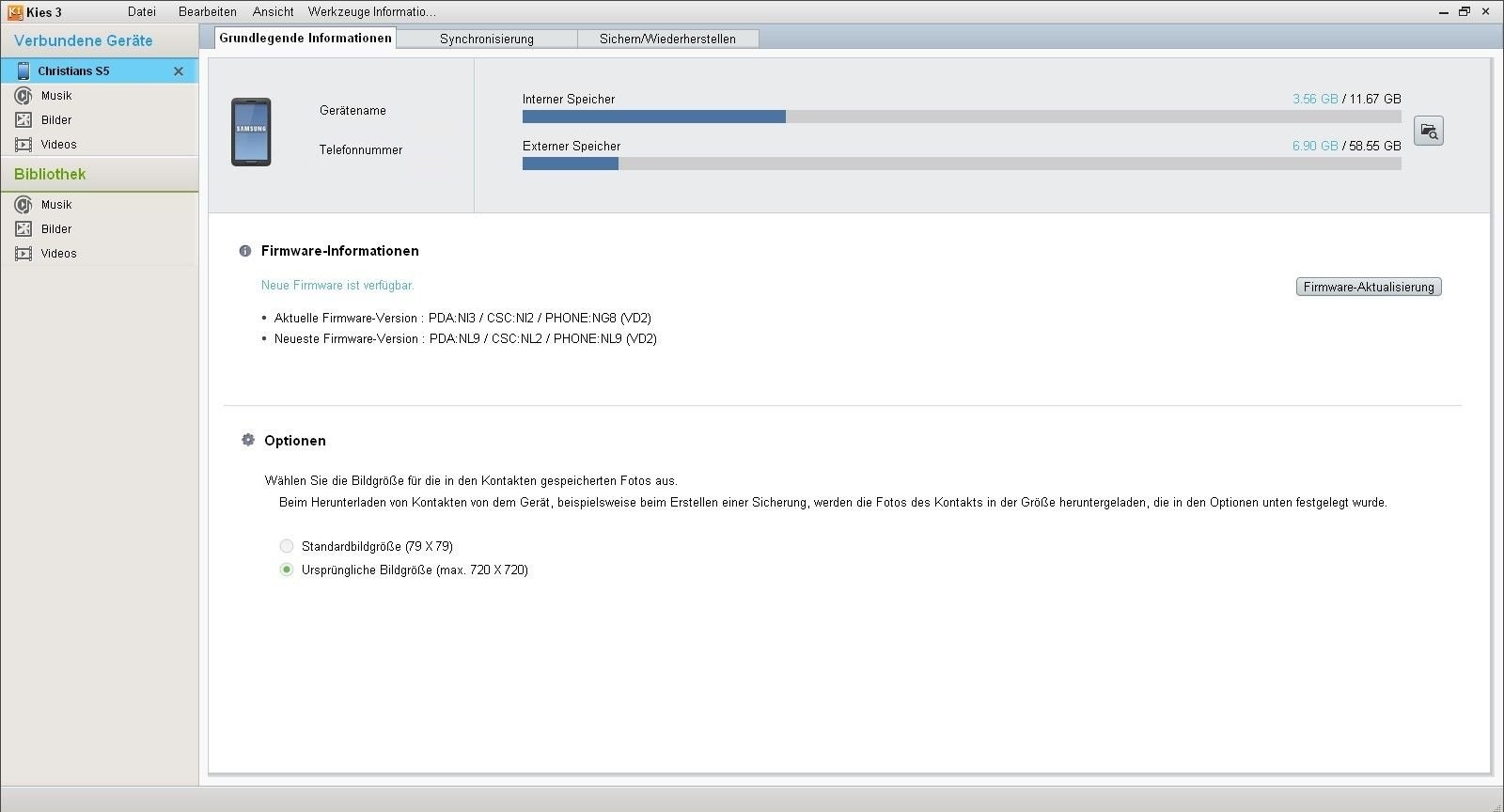Open the Bearbeiten menu
The height and width of the screenshot is (812, 1504).
208,12
